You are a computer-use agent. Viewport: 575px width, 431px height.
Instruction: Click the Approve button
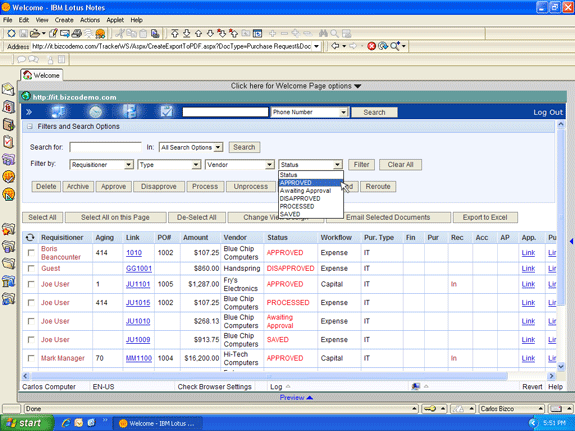113,186
